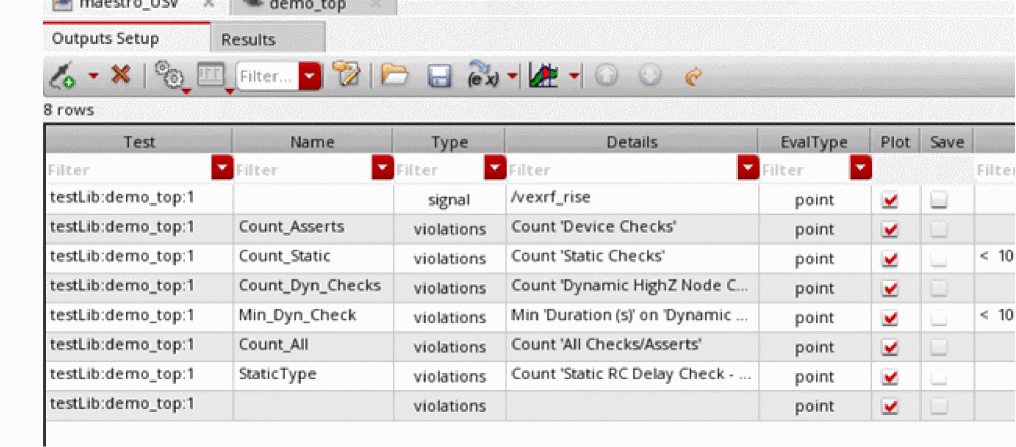Toggle Plot checkbox for Count_All row
The height and width of the screenshot is (447, 1016).
point(889,347)
